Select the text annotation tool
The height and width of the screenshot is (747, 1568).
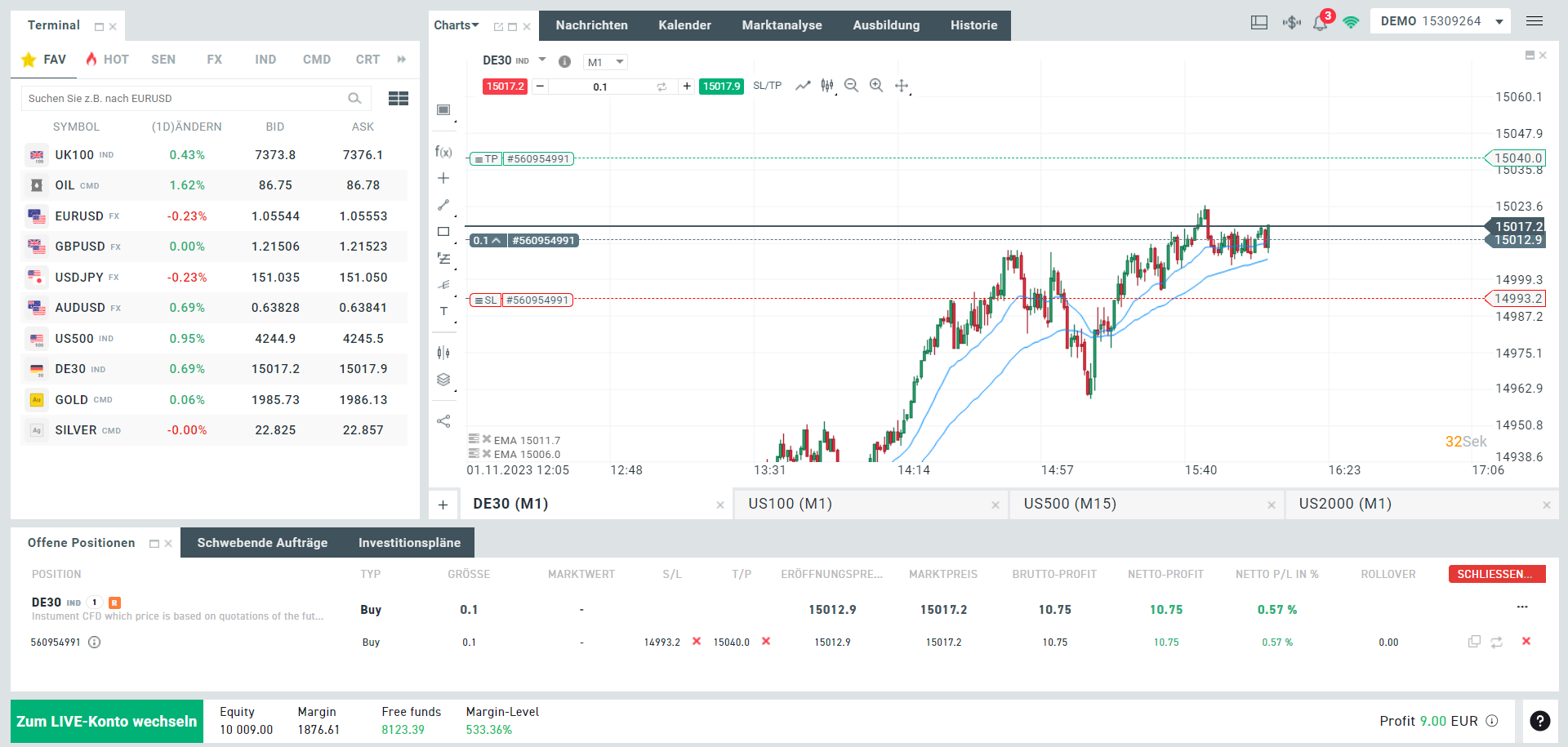click(443, 311)
